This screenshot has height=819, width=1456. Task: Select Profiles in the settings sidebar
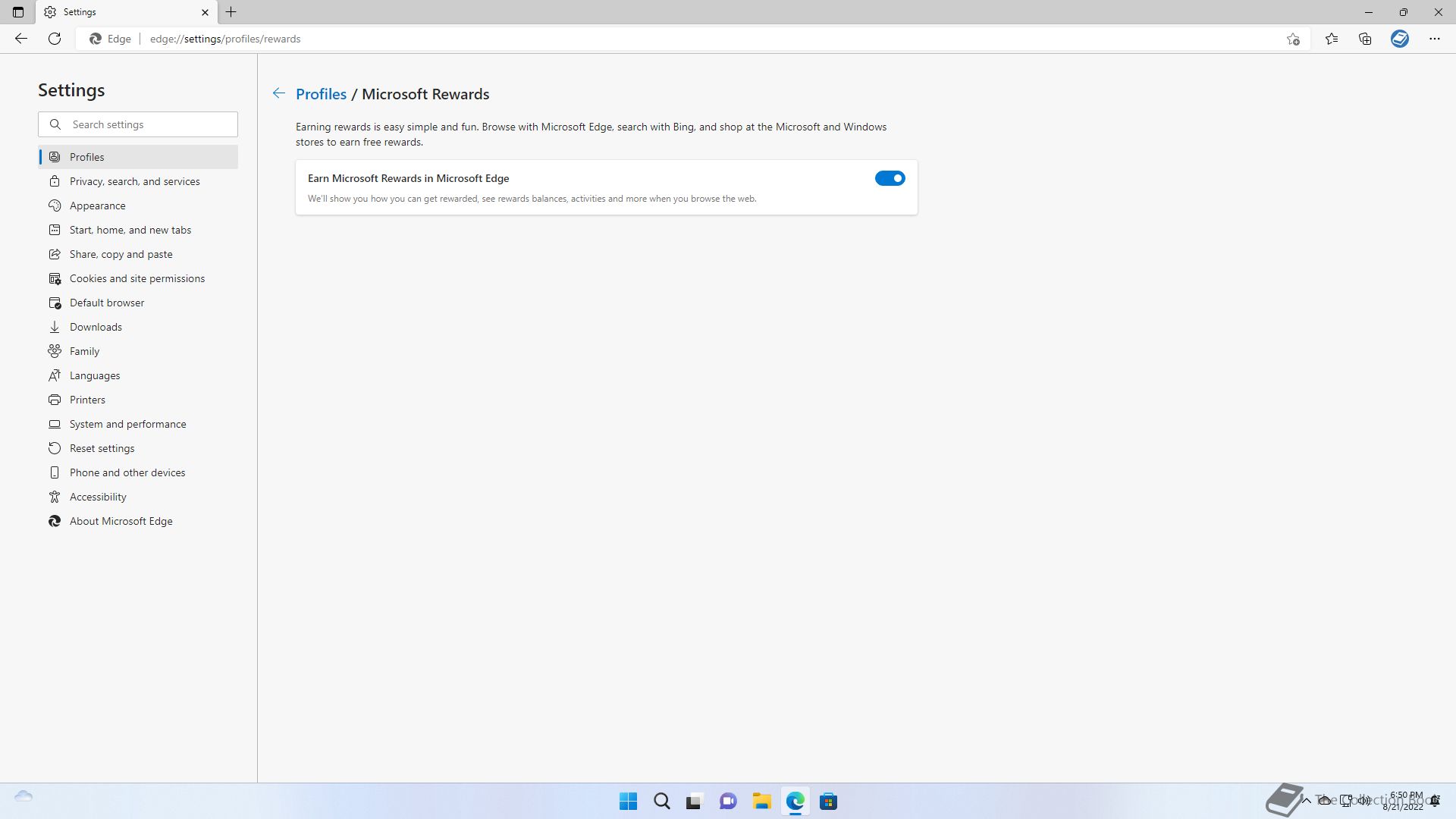138,157
